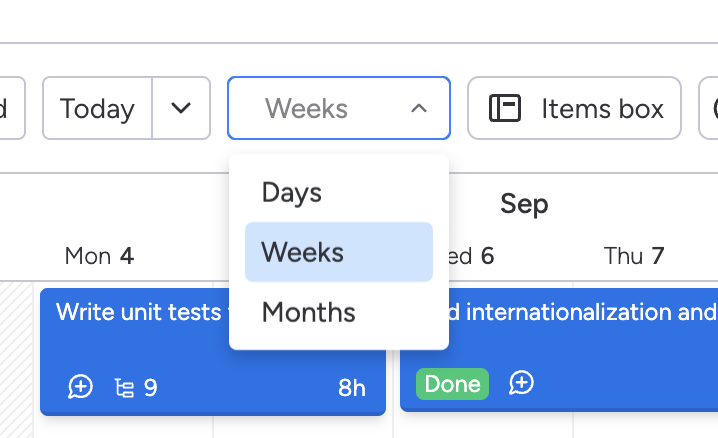The width and height of the screenshot is (718, 438).
Task: Collapse the timescale list using the up chevron
Action: [x=419, y=108]
